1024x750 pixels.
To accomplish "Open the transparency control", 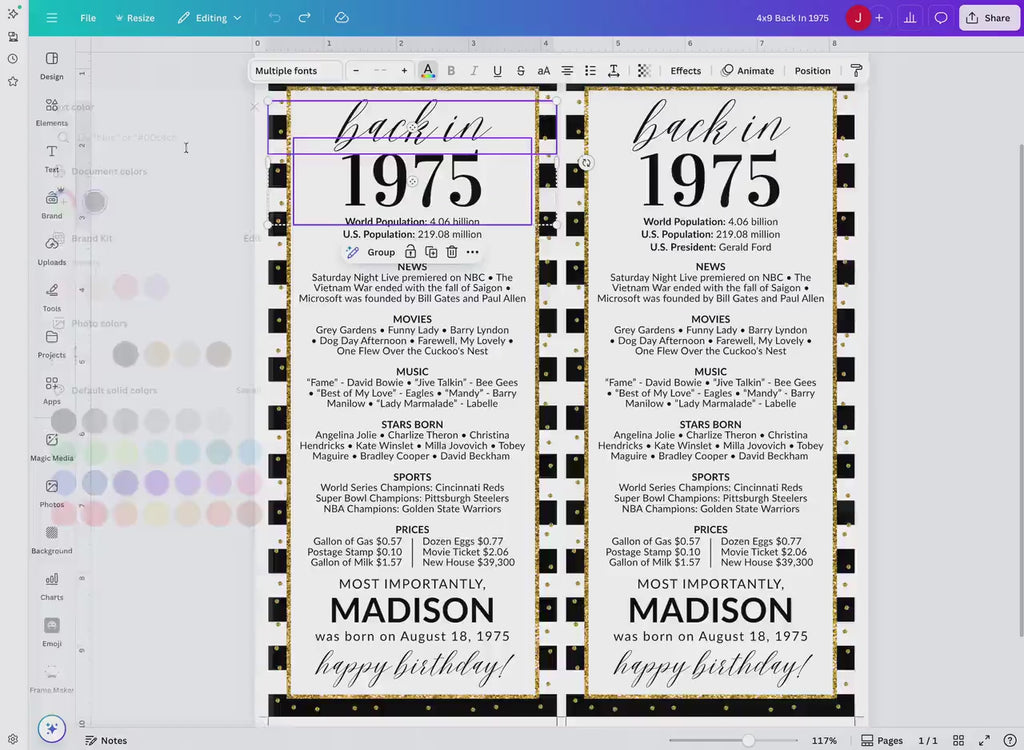I will point(644,71).
